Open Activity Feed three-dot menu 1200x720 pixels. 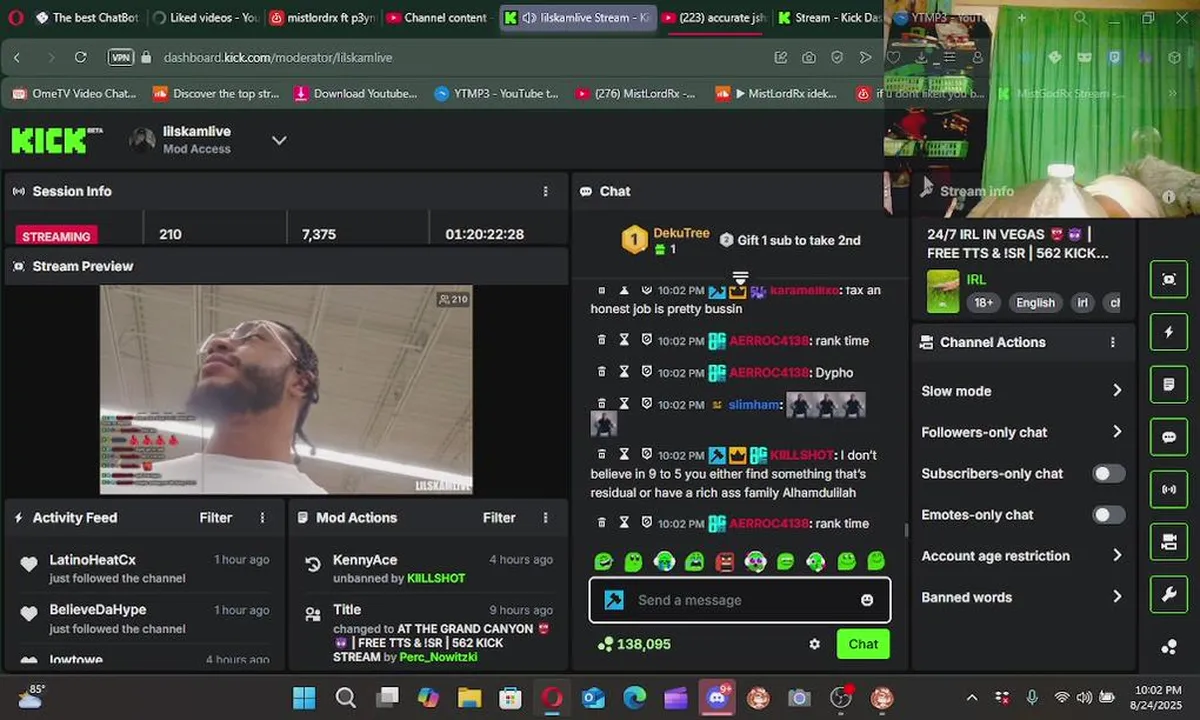tap(263, 518)
